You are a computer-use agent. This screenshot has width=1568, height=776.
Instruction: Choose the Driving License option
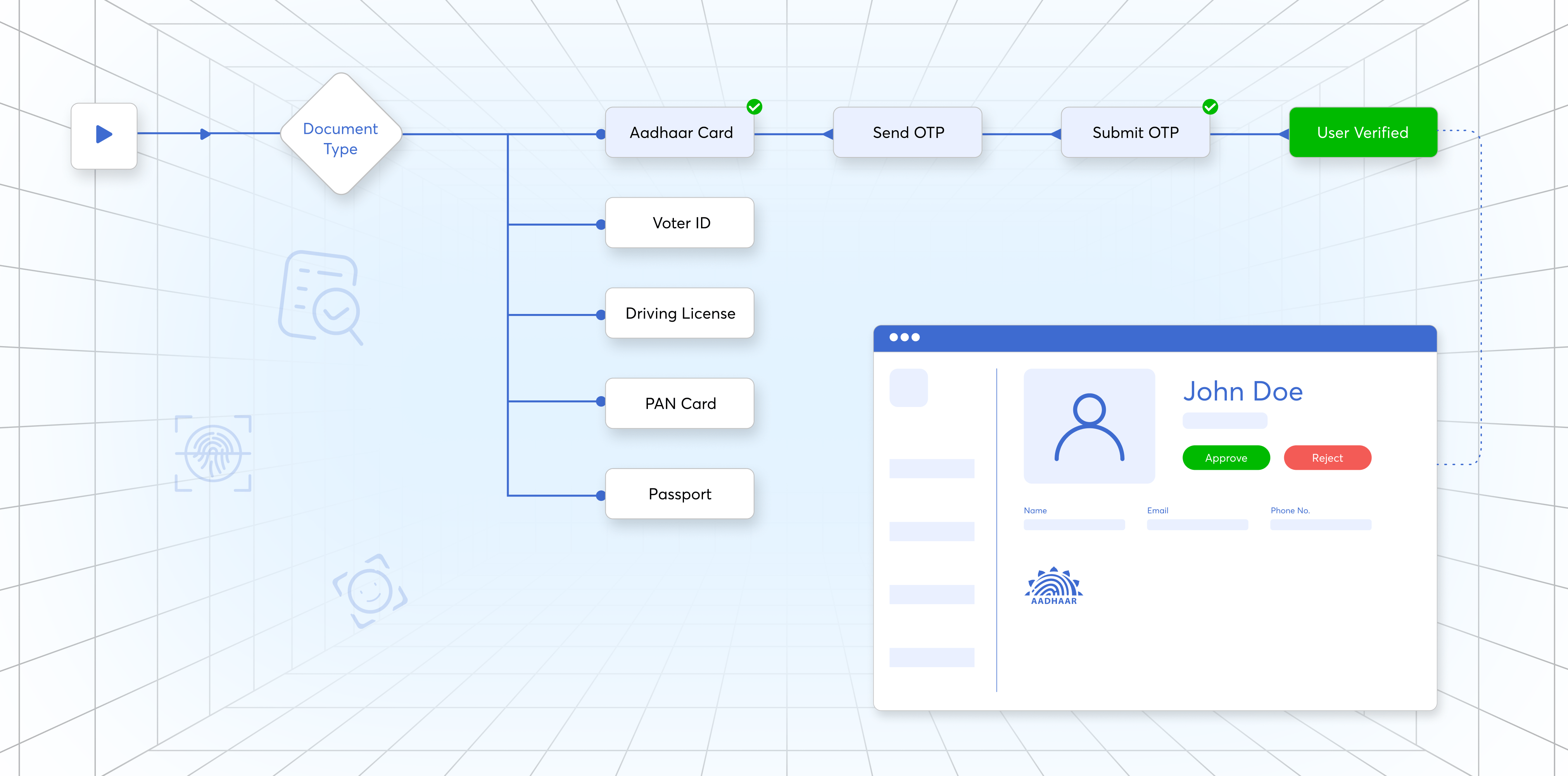pyautogui.click(x=680, y=314)
